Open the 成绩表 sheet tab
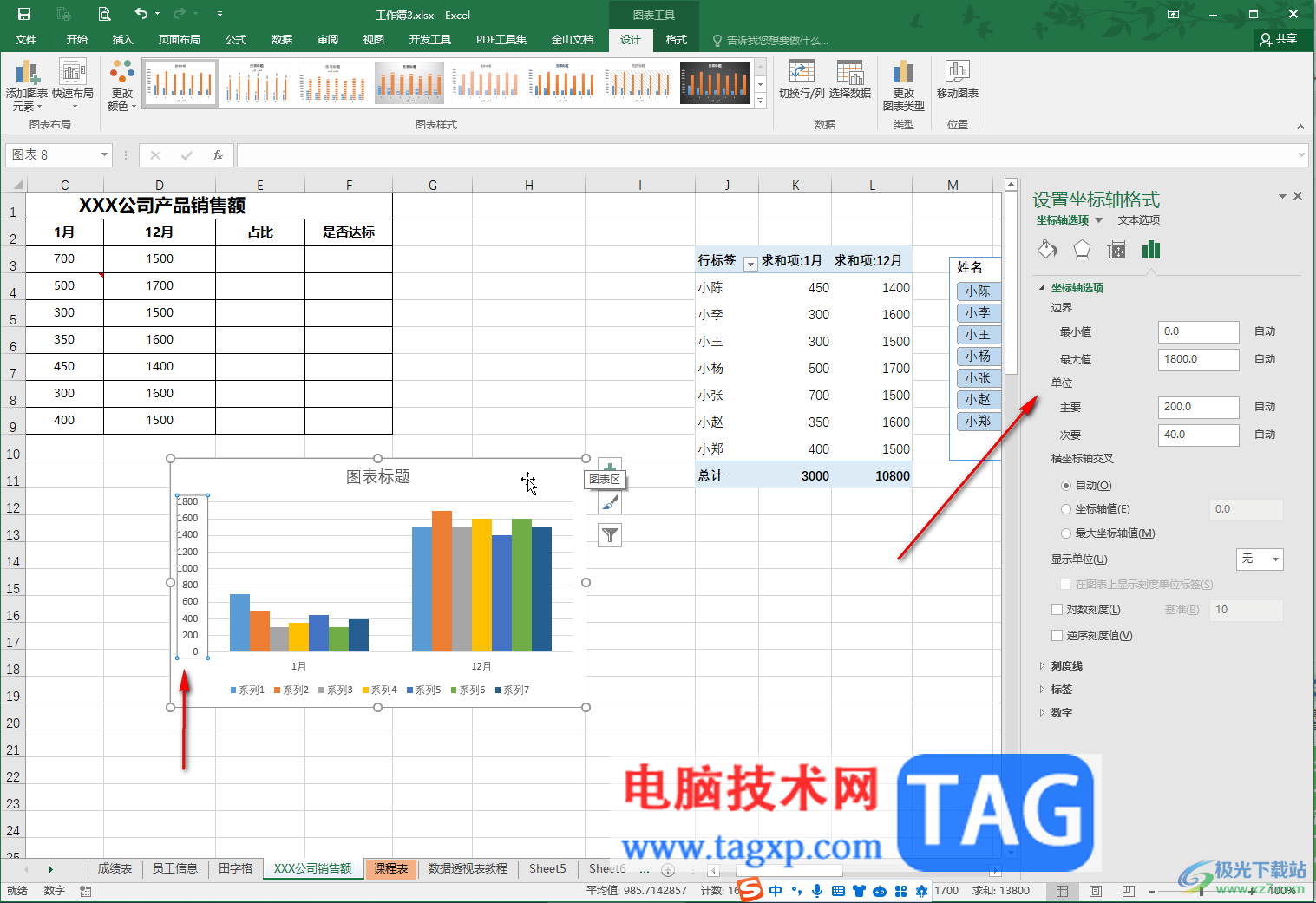 115,869
